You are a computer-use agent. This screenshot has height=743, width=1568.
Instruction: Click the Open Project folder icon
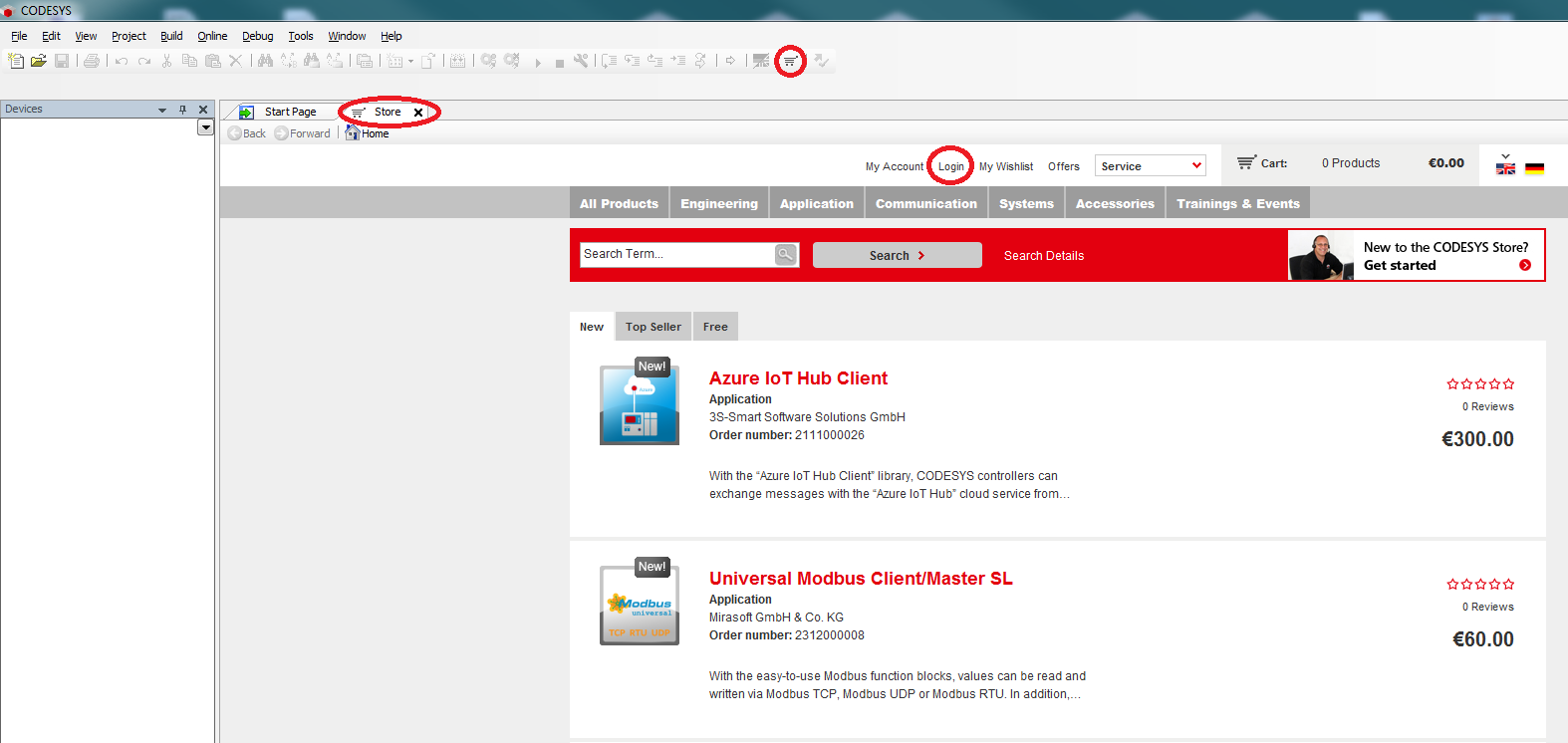[x=39, y=61]
